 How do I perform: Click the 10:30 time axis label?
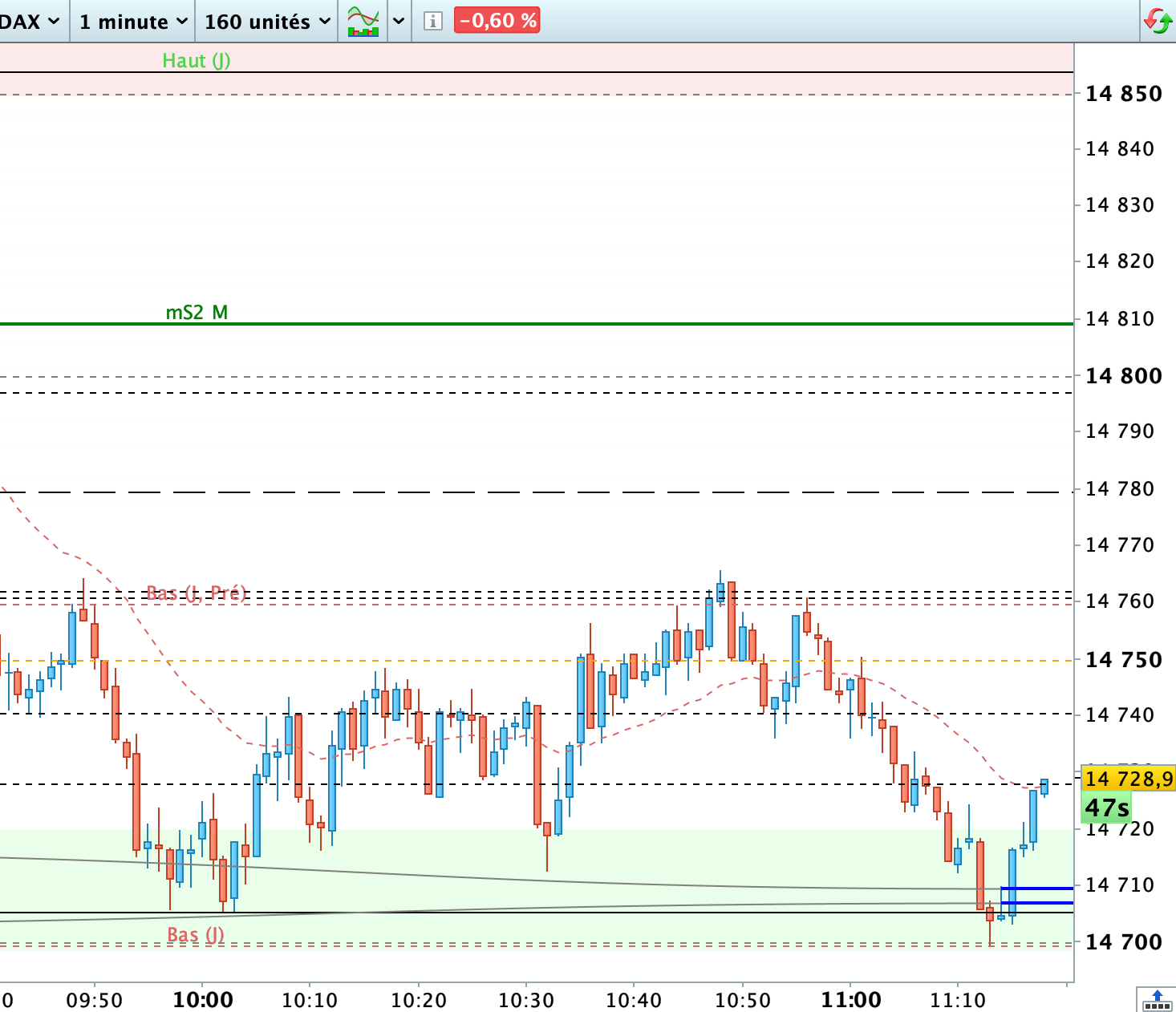526,1001
